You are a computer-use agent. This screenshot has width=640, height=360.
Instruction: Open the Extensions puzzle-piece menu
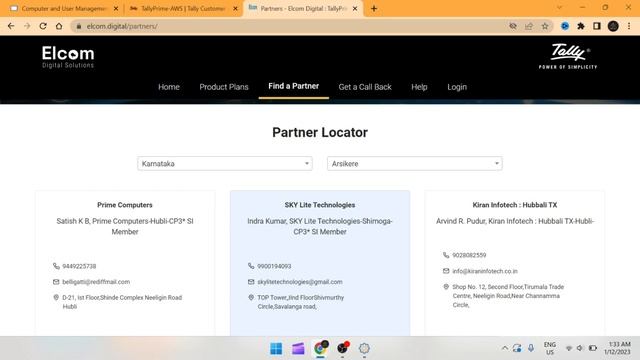coord(581,26)
